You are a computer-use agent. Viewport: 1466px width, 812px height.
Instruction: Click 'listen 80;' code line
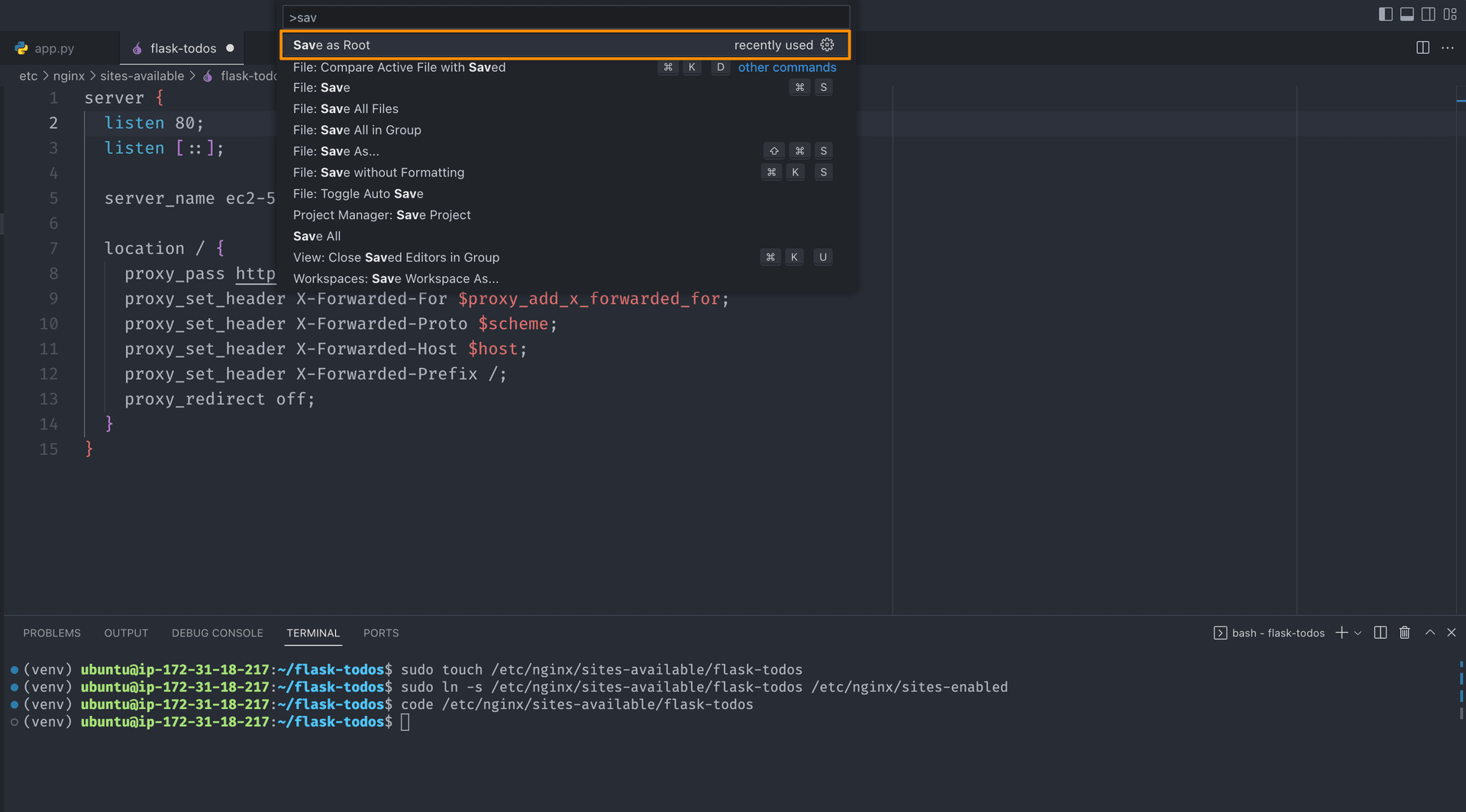point(154,123)
